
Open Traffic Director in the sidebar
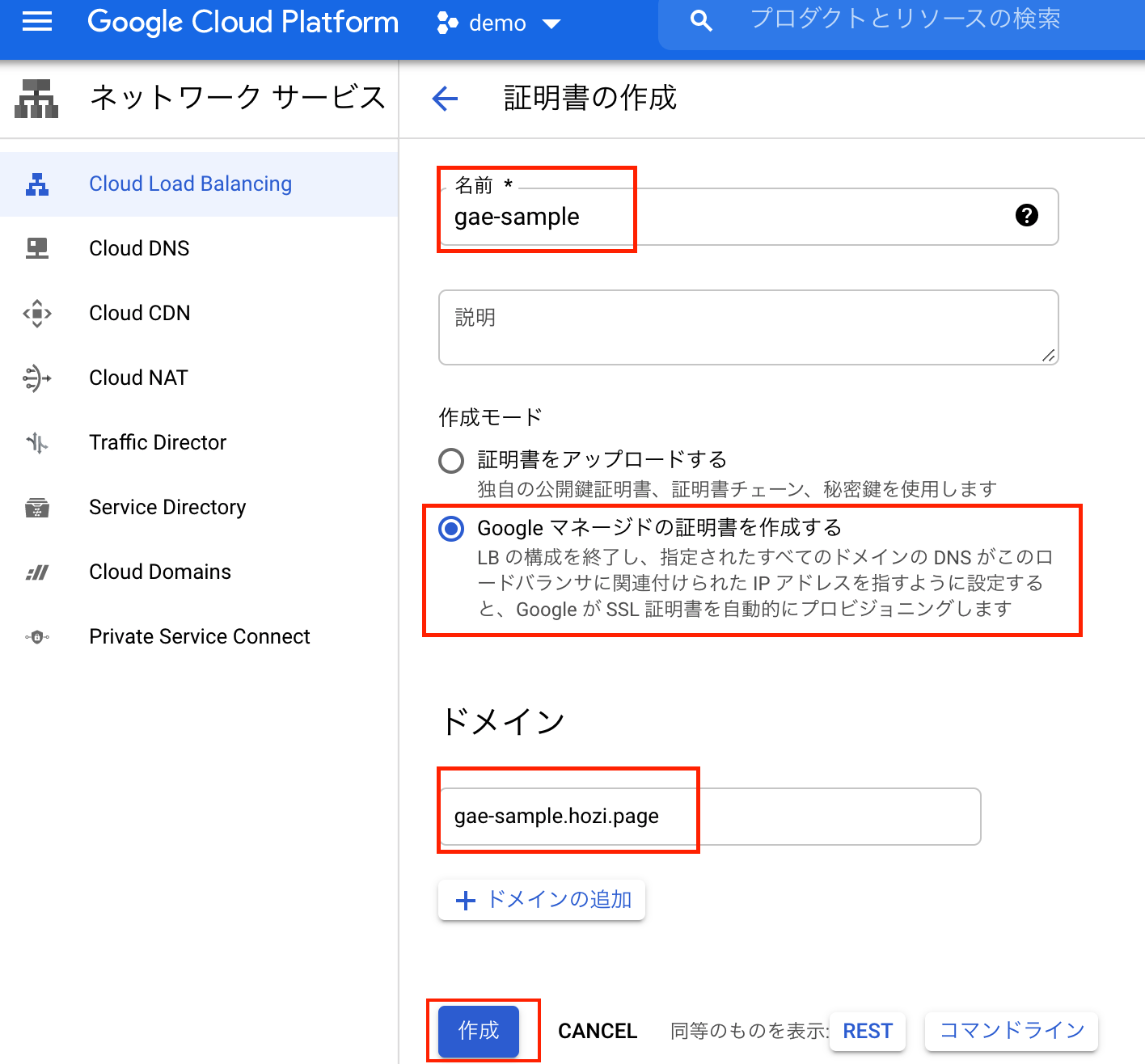199,442
